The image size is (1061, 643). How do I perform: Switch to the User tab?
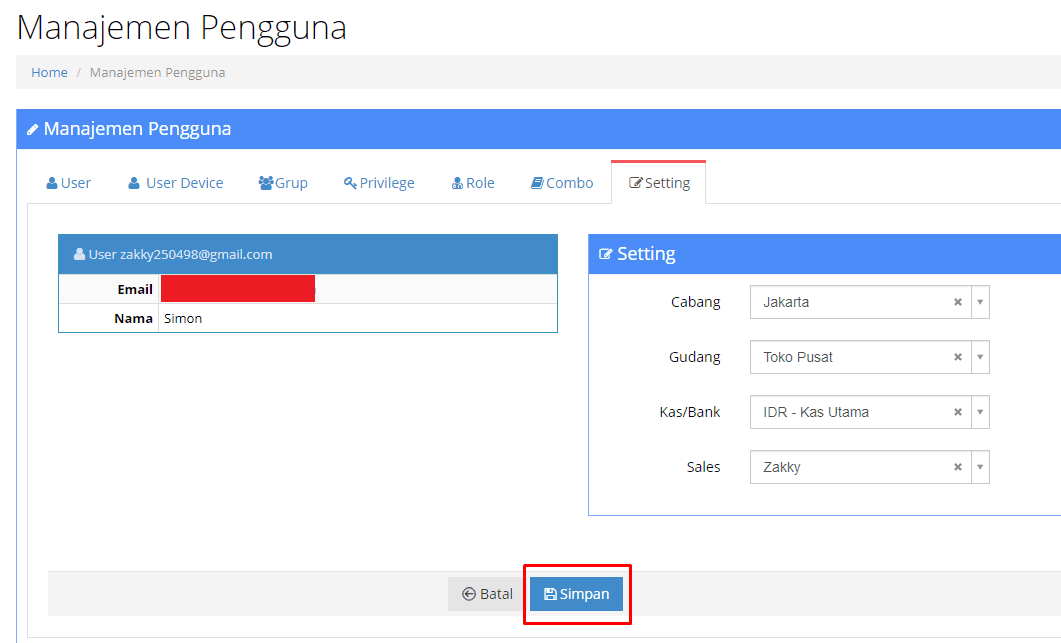click(x=69, y=183)
